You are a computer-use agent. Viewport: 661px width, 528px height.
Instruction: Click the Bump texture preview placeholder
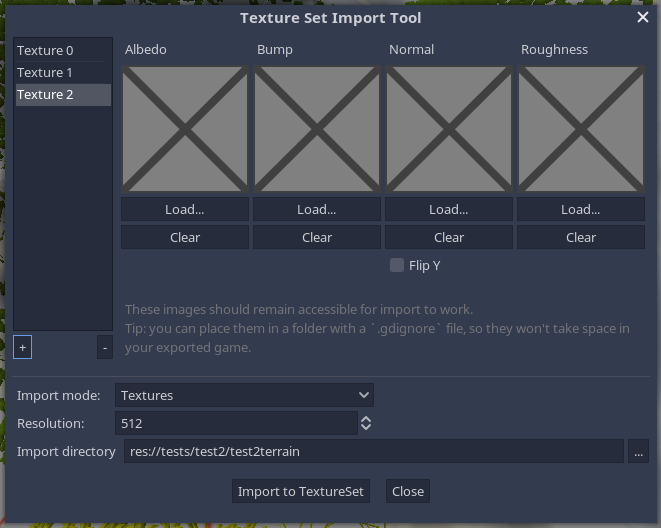pyautogui.click(x=317, y=129)
